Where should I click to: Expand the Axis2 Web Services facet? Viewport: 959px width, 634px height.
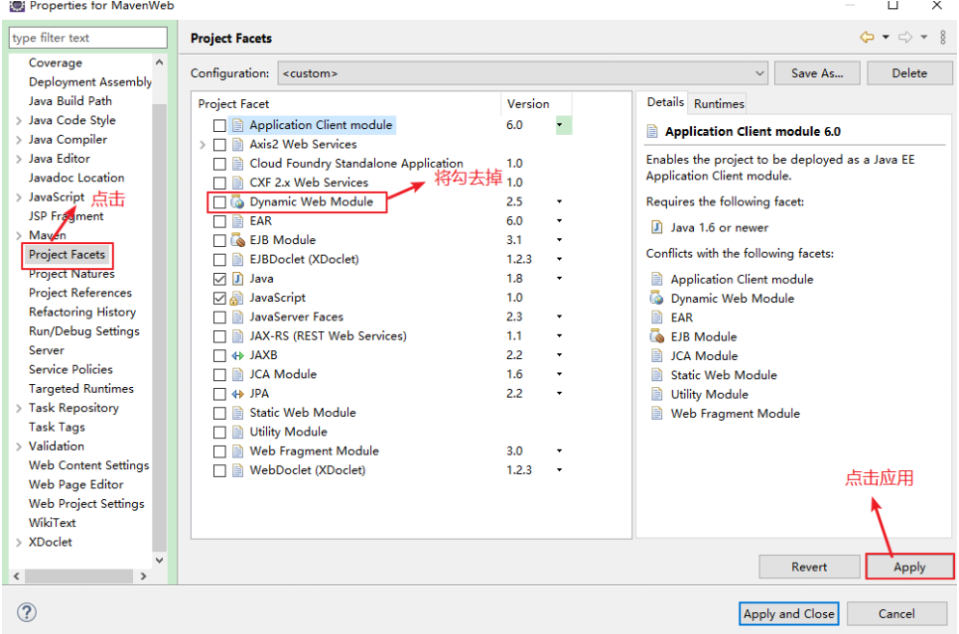[202, 145]
